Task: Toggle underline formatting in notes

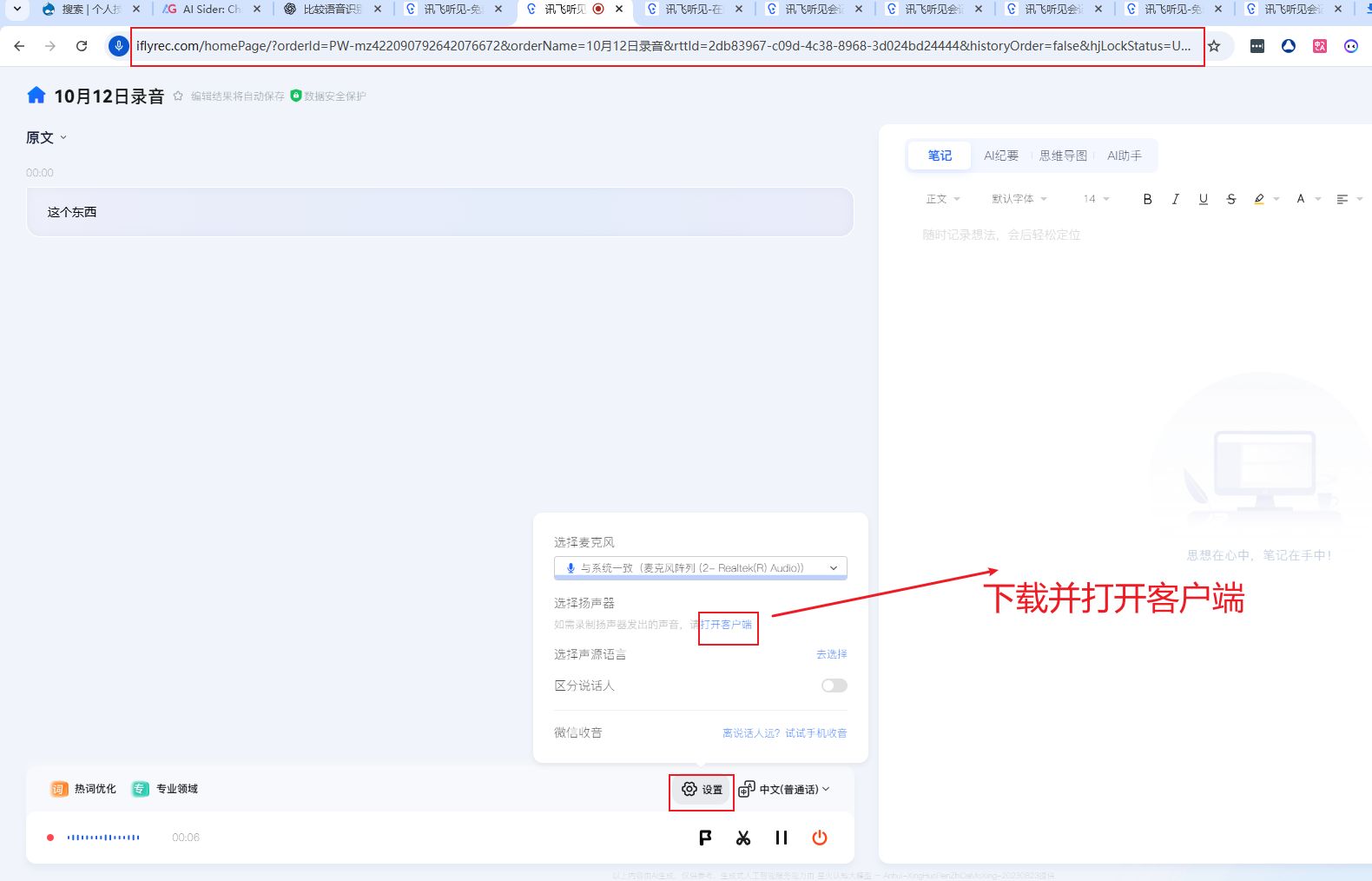Action: (1203, 199)
